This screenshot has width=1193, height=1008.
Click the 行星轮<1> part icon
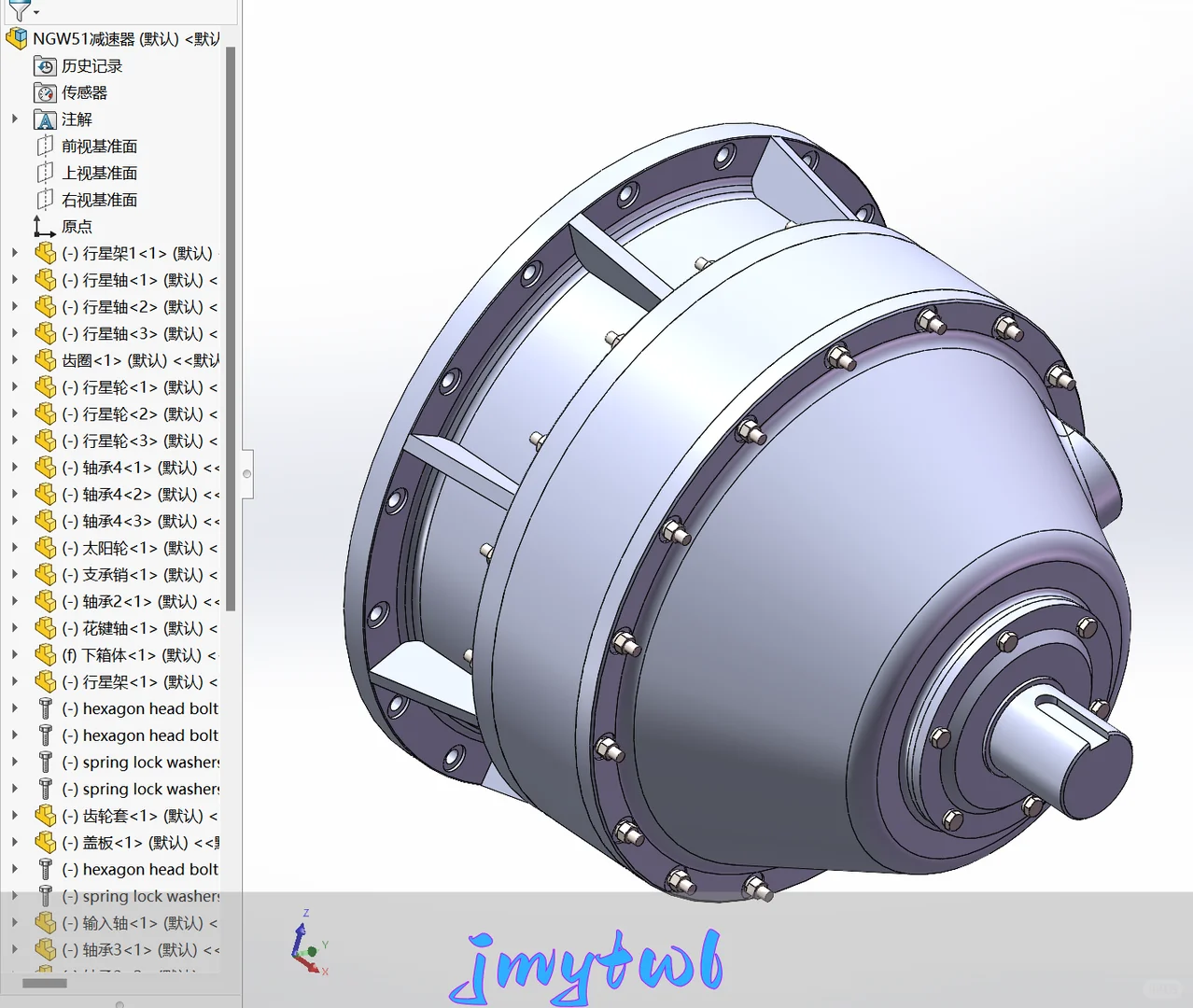(x=45, y=387)
